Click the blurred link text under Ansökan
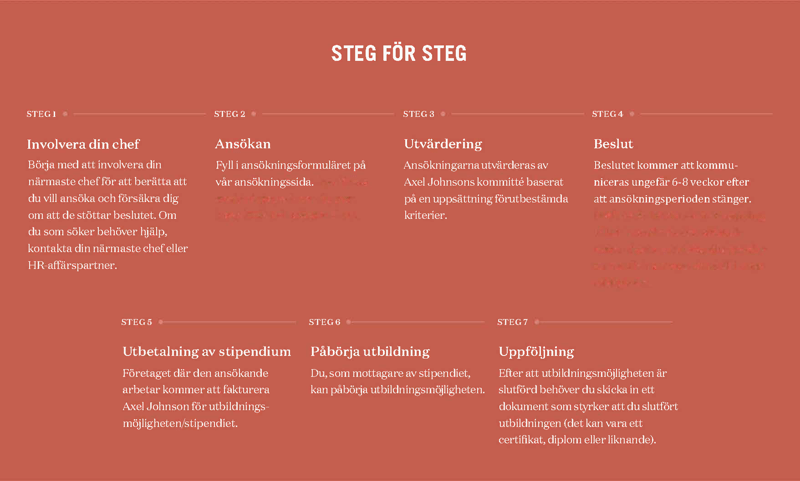 (x=291, y=199)
